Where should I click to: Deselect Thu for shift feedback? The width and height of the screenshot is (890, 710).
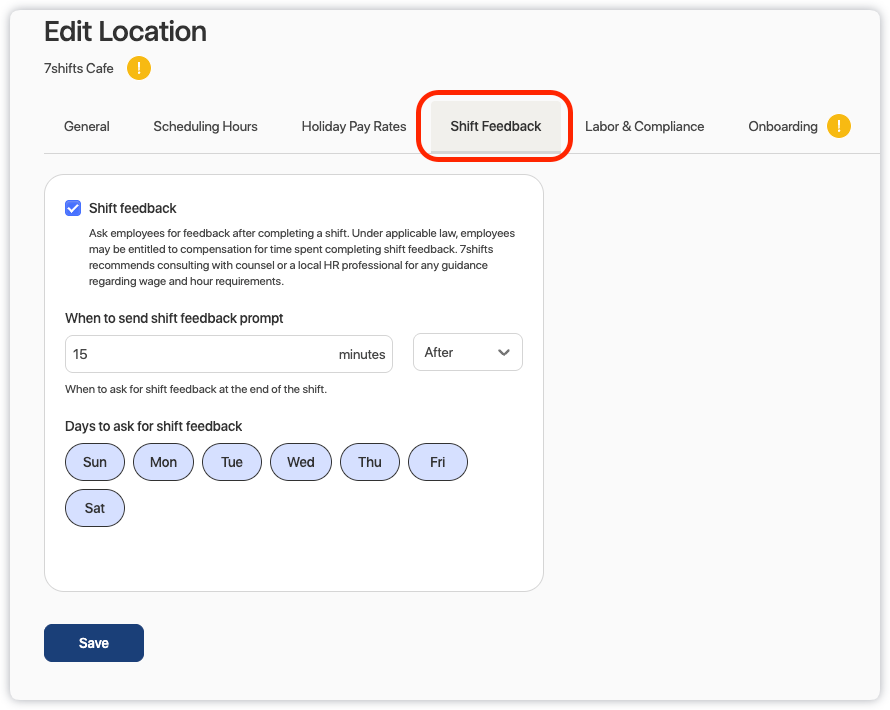click(370, 462)
